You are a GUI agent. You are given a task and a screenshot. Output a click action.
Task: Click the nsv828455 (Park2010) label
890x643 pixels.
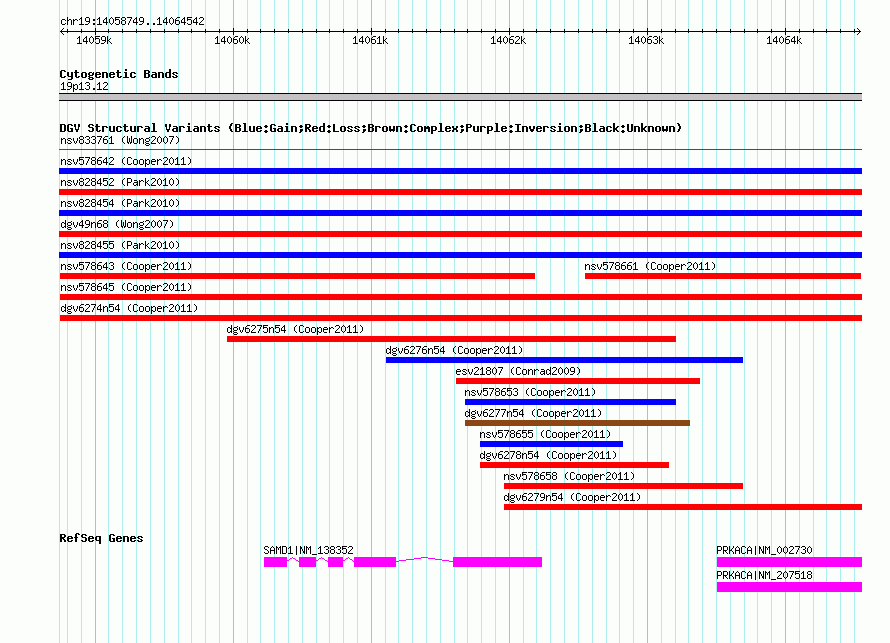(x=120, y=245)
